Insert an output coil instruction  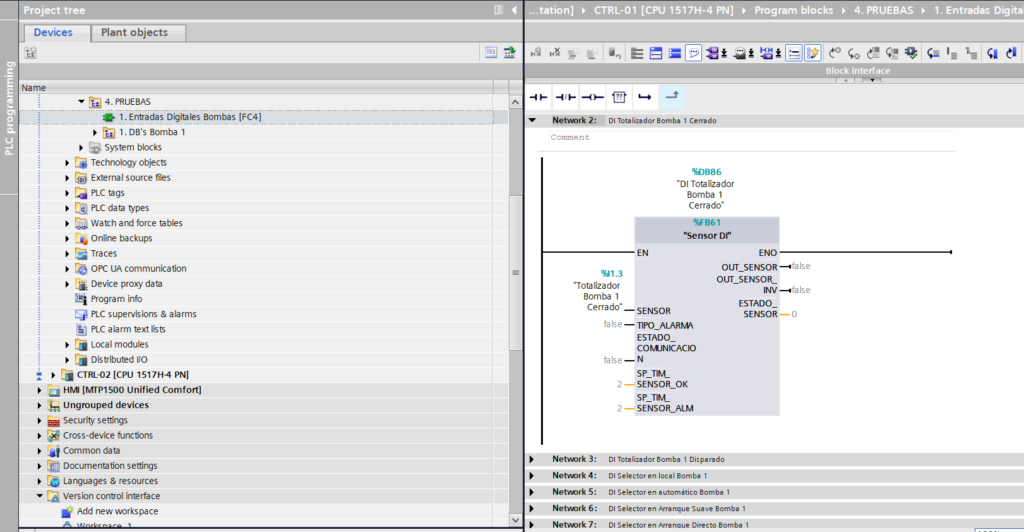592,97
